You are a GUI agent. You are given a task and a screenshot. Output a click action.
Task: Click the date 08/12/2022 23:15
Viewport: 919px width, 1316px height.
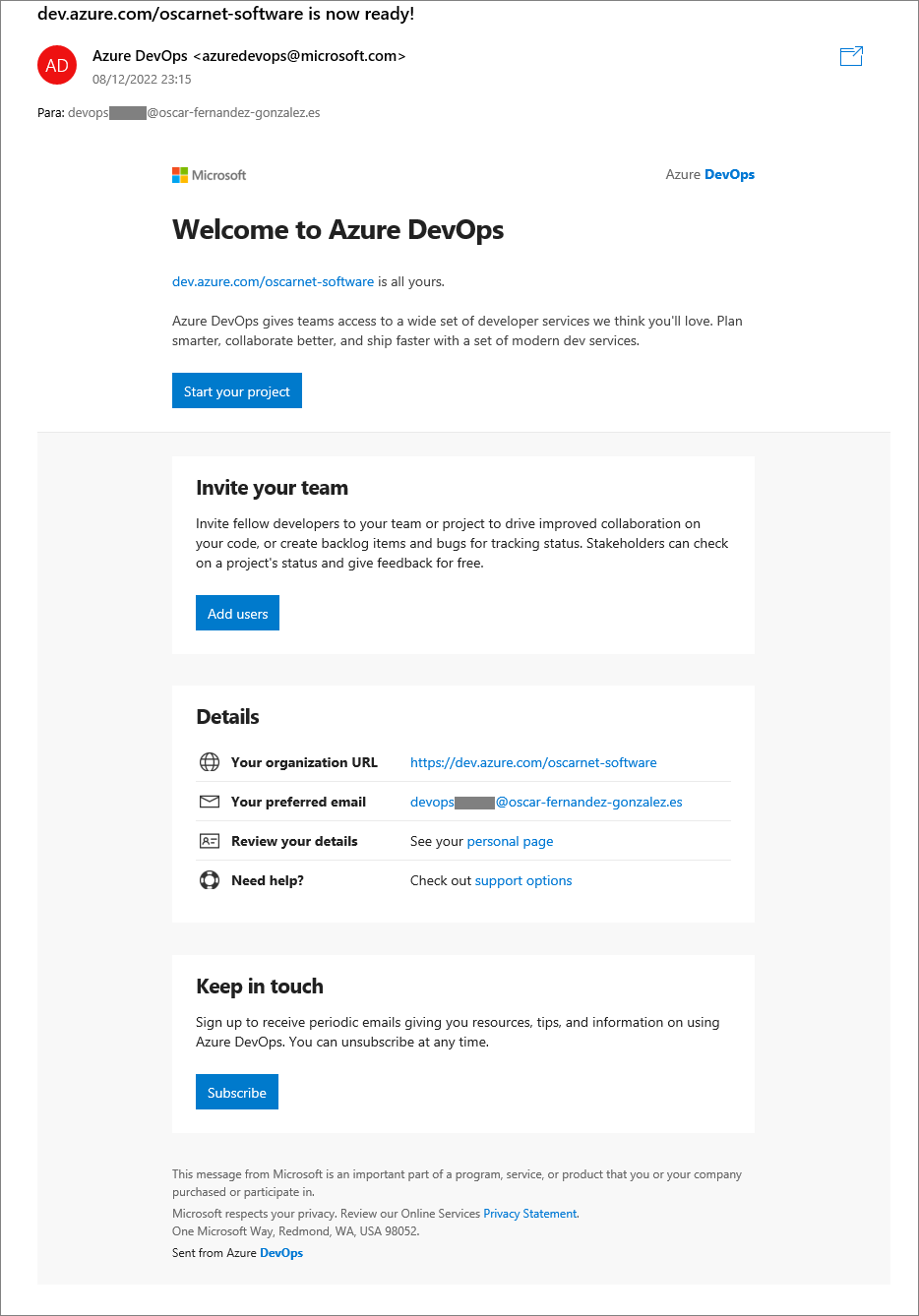pyautogui.click(x=142, y=80)
